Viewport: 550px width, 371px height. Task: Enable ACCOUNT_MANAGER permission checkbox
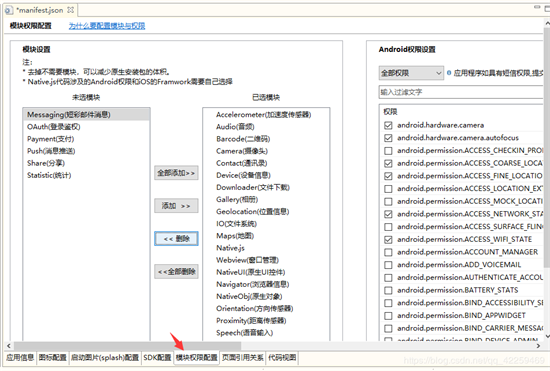(x=388, y=252)
